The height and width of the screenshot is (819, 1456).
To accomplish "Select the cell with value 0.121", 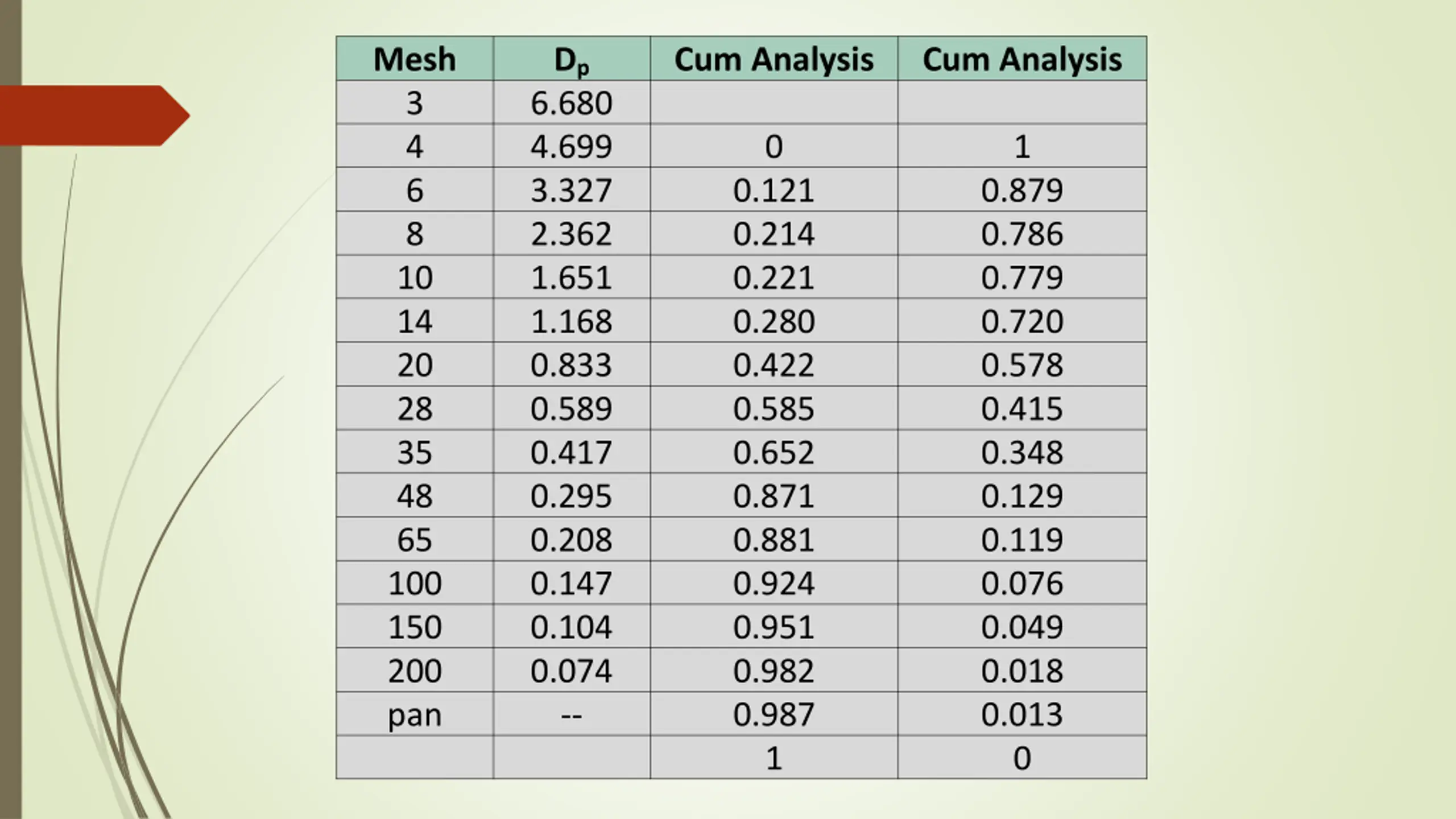I will (774, 190).
